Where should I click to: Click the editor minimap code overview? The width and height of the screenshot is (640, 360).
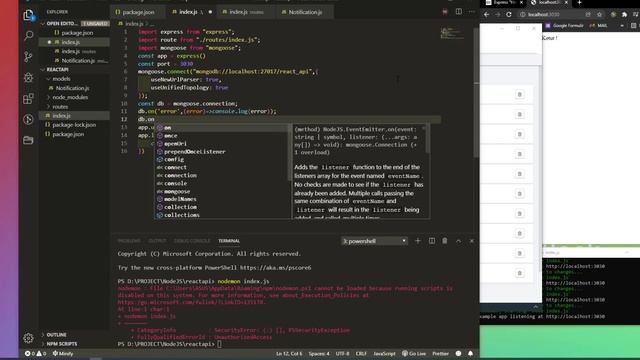(452, 33)
